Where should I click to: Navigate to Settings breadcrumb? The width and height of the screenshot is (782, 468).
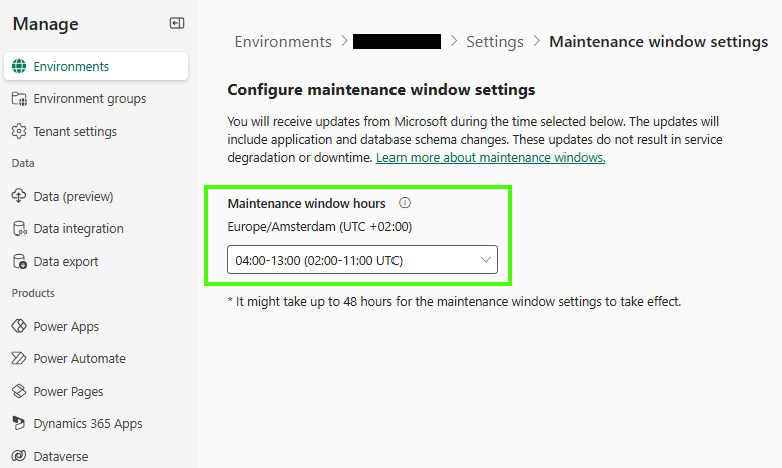click(495, 42)
